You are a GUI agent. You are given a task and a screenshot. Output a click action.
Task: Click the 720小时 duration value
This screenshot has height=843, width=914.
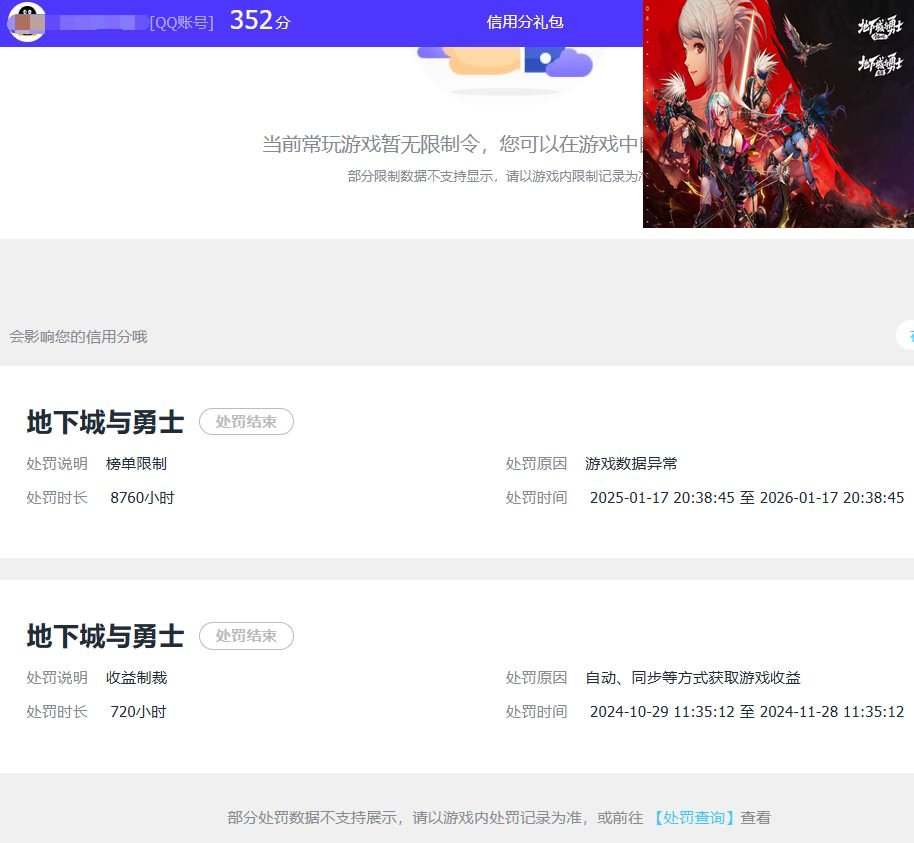[x=138, y=711]
